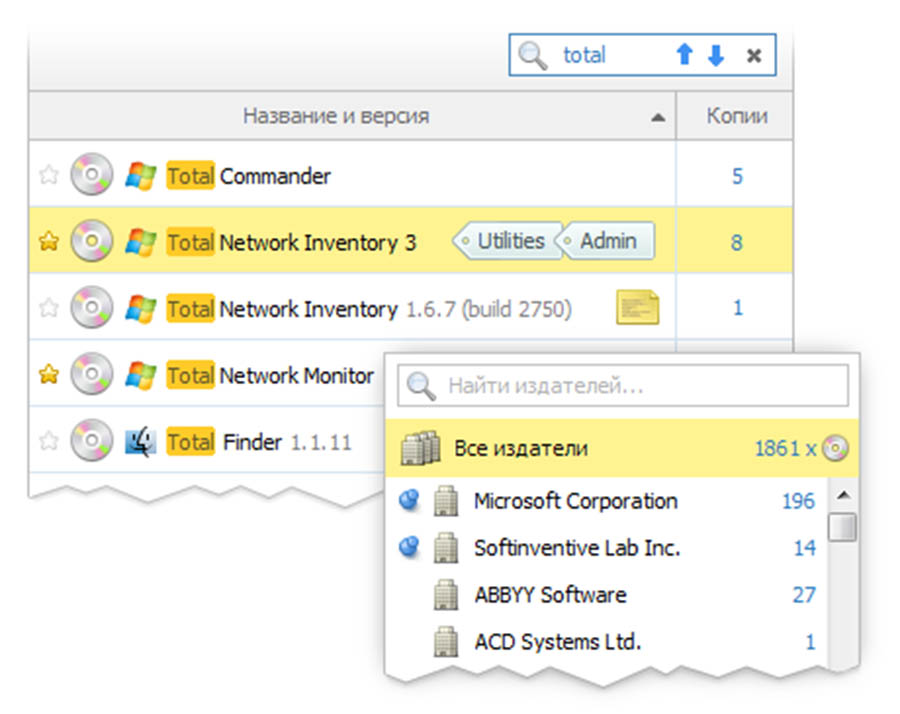Toggle favorite star for Total Commander
900x714 pixels.
click(48, 176)
